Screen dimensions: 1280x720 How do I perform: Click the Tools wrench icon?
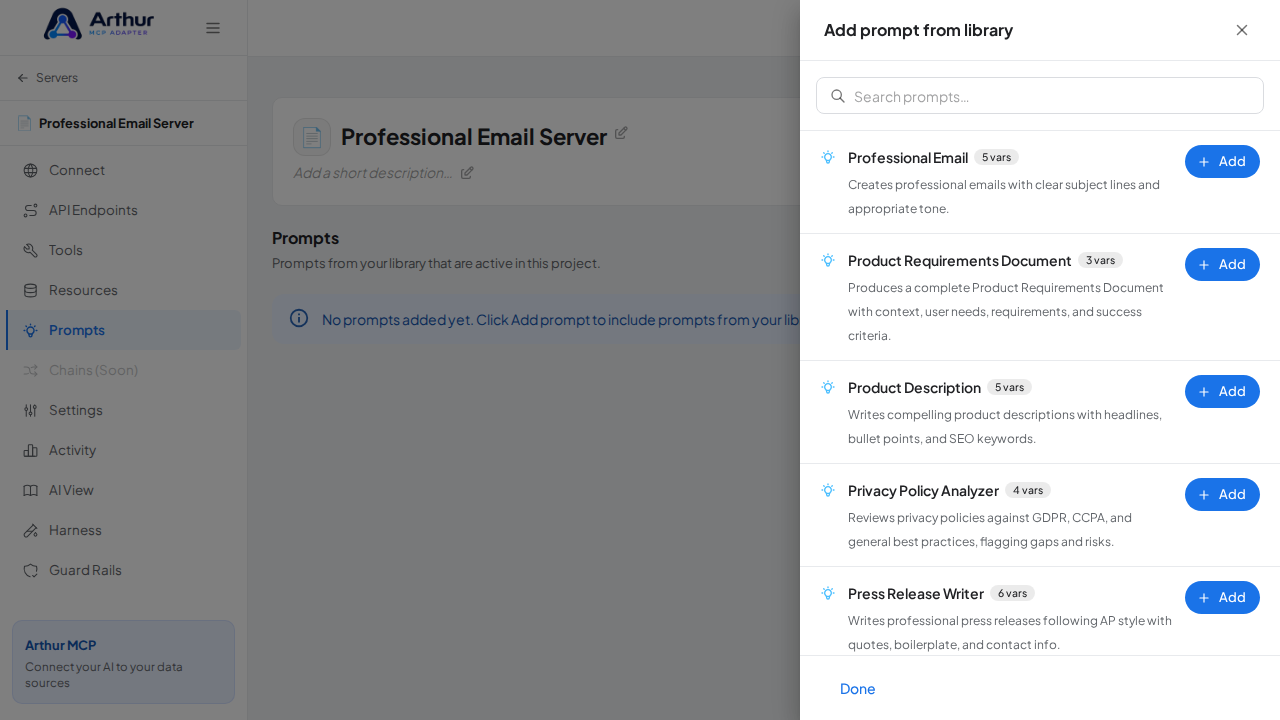pos(31,250)
